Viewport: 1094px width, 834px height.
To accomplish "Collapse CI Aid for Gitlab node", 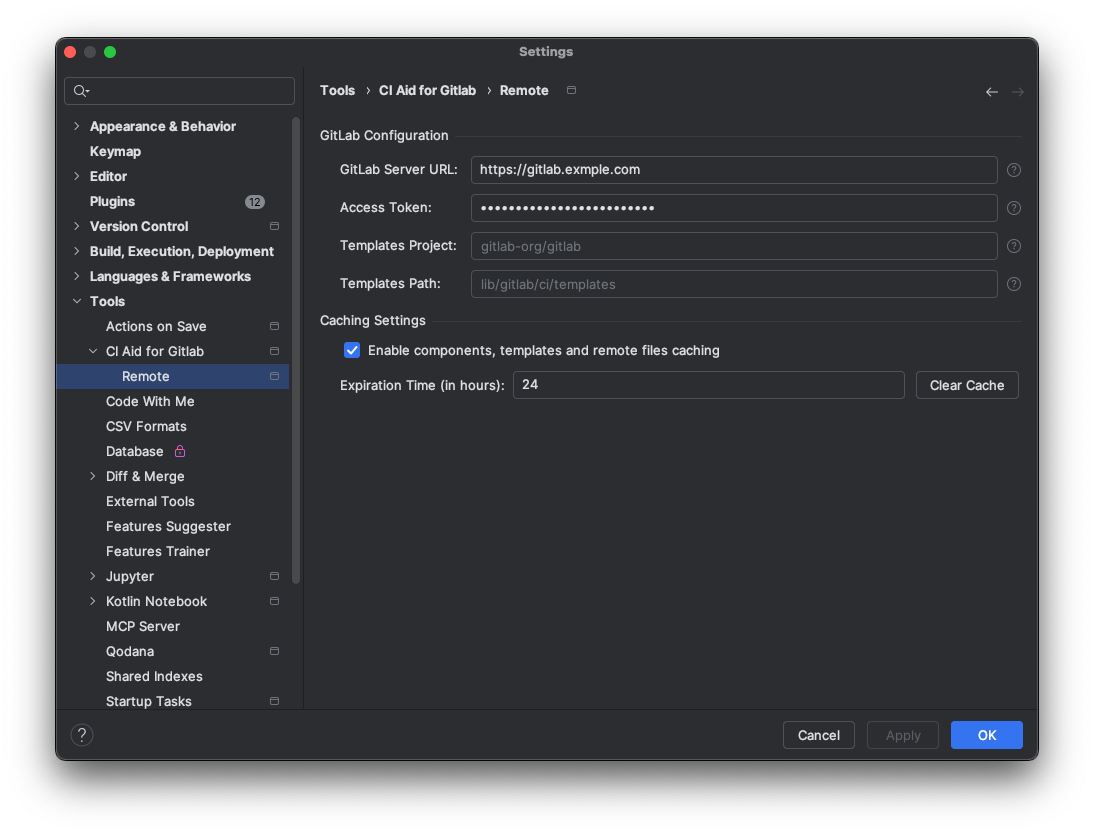I will pos(93,351).
